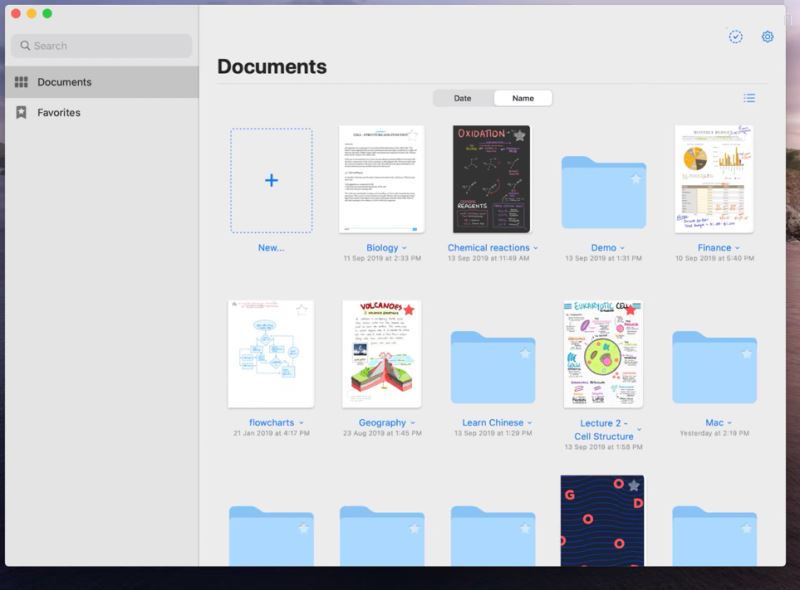Open the Finance document thumbnail

pyautogui.click(x=713, y=179)
